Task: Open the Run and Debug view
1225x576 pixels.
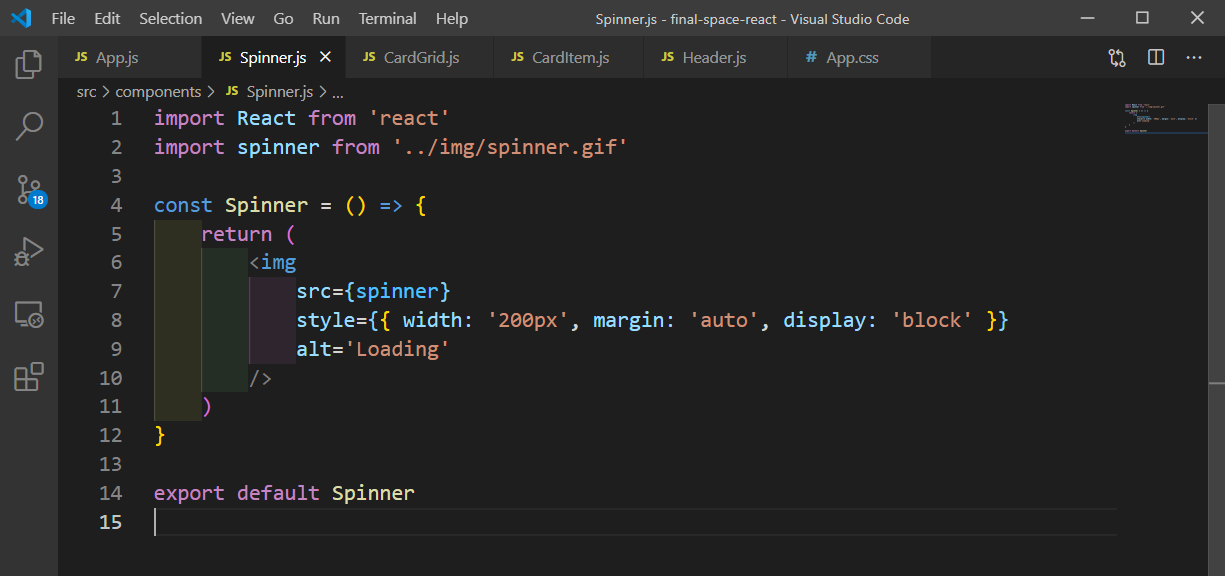Action: 28,251
